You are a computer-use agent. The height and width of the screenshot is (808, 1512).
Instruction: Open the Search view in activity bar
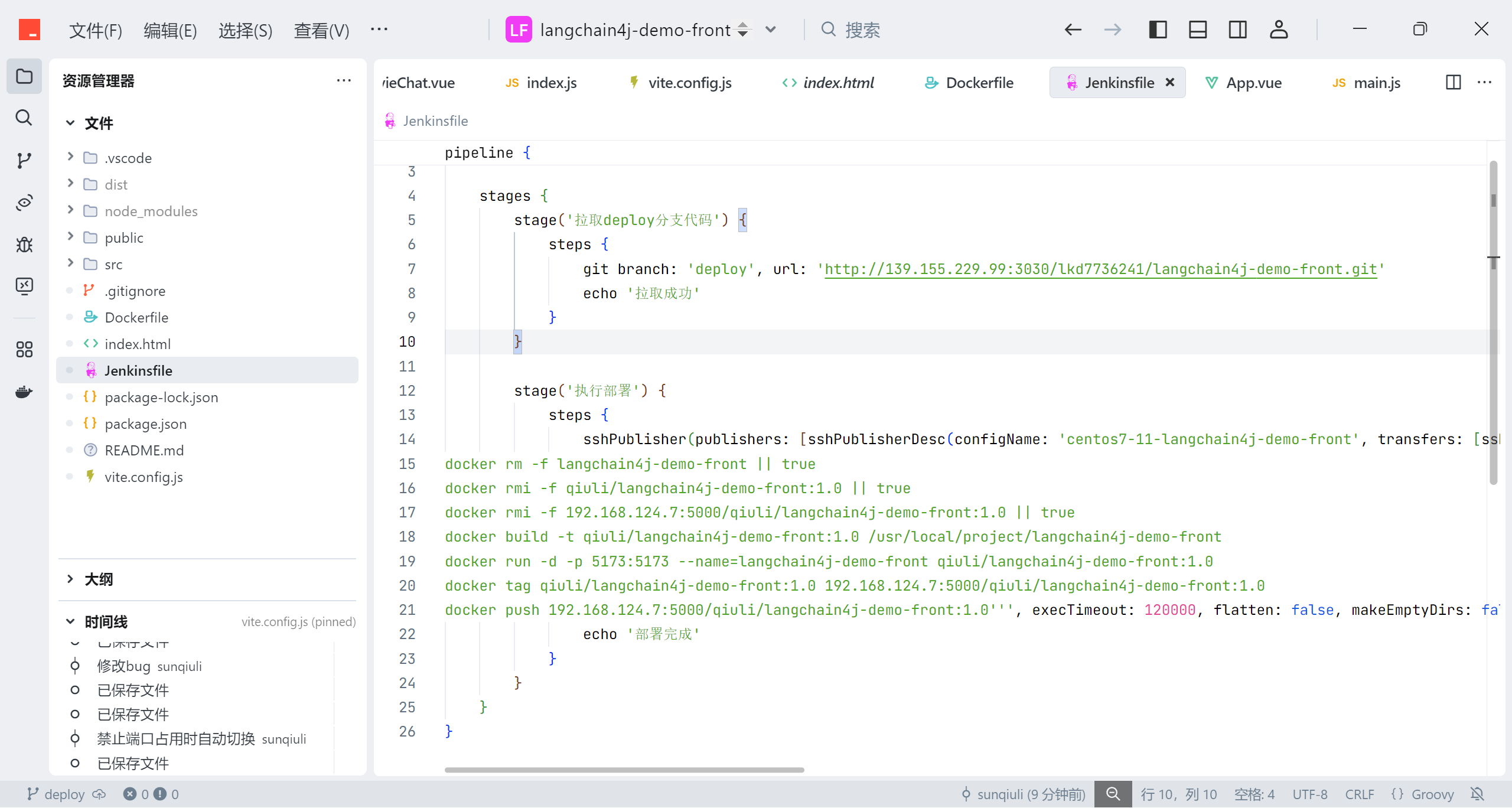click(24, 118)
